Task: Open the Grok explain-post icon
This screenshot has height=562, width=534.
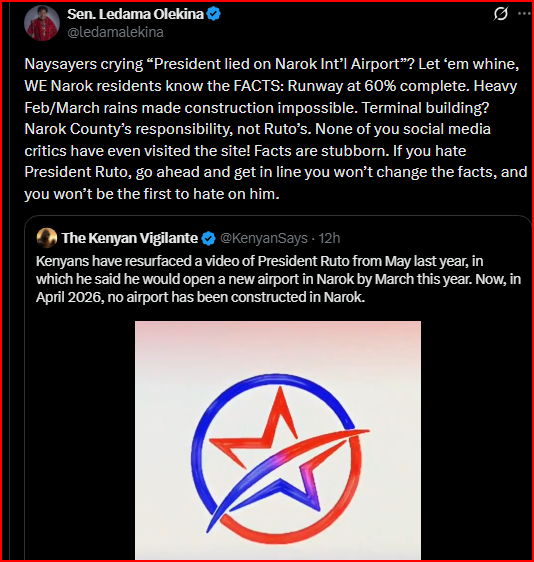Action: click(x=500, y=14)
